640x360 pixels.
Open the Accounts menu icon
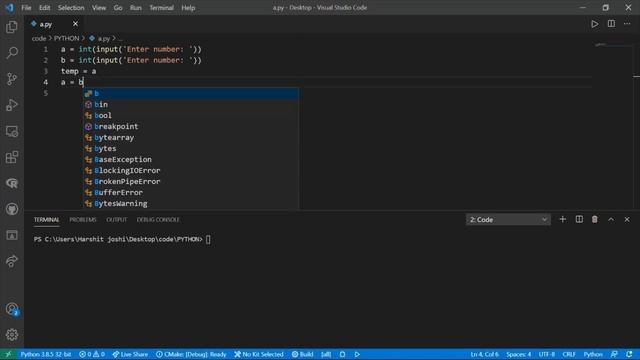[12, 309]
